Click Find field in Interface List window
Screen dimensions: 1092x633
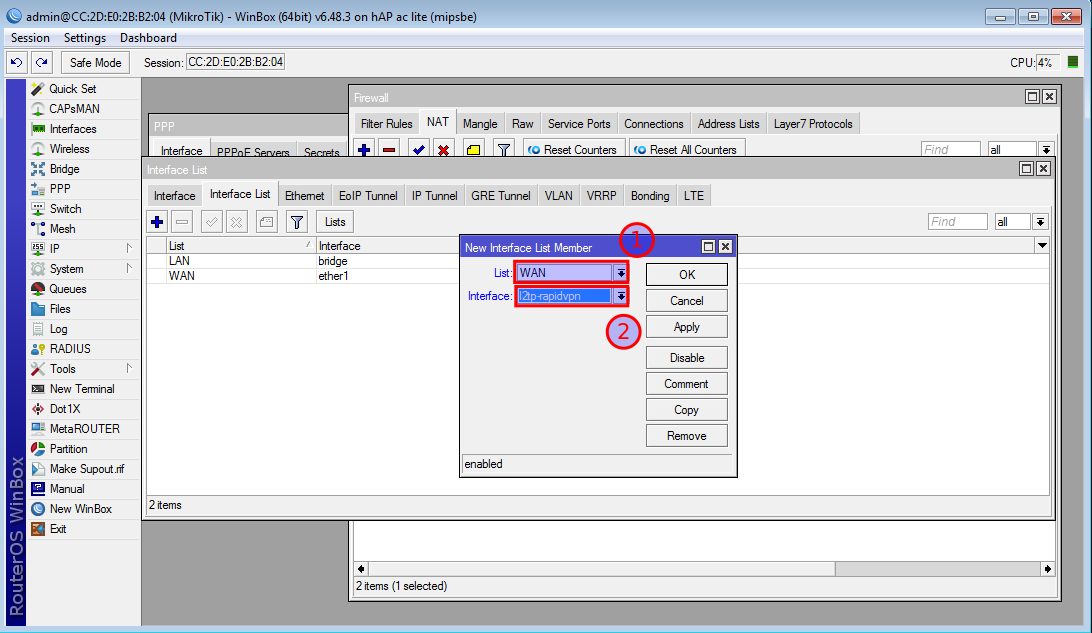958,222
